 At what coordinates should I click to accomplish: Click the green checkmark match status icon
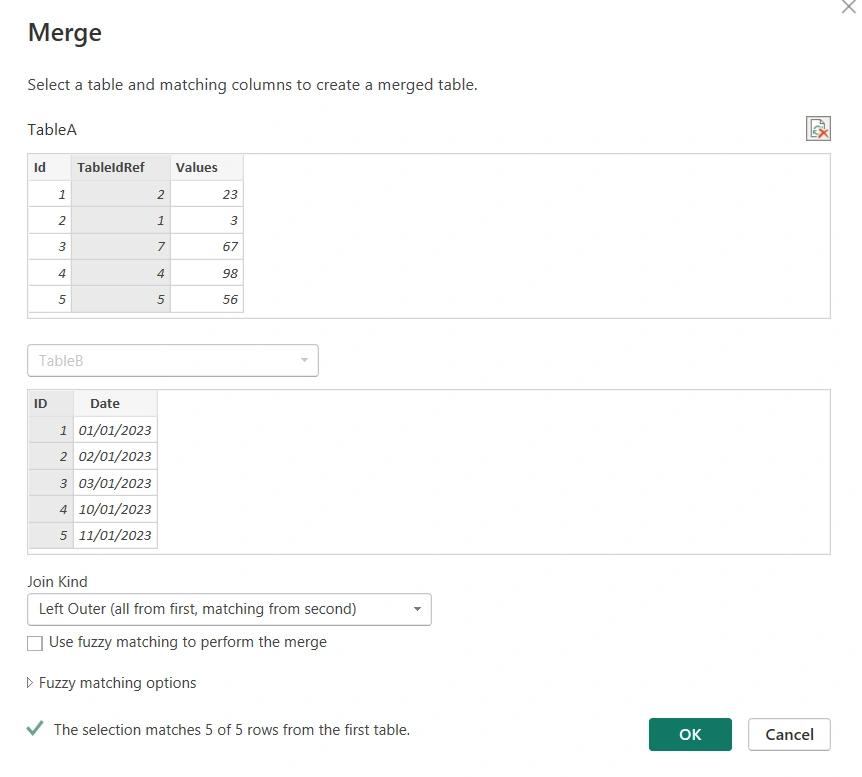pos(35,729)
